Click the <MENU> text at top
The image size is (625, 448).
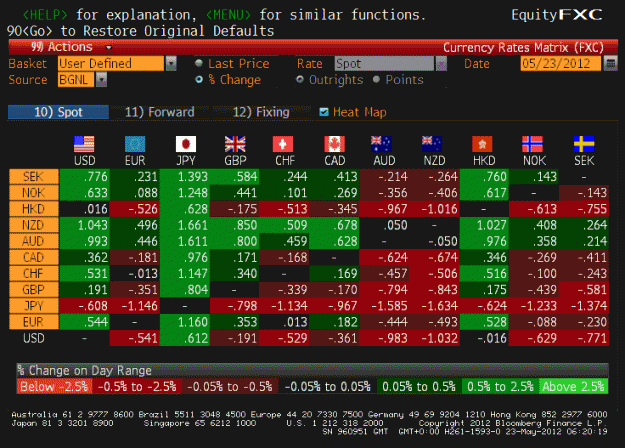click(x=228, y=15)
